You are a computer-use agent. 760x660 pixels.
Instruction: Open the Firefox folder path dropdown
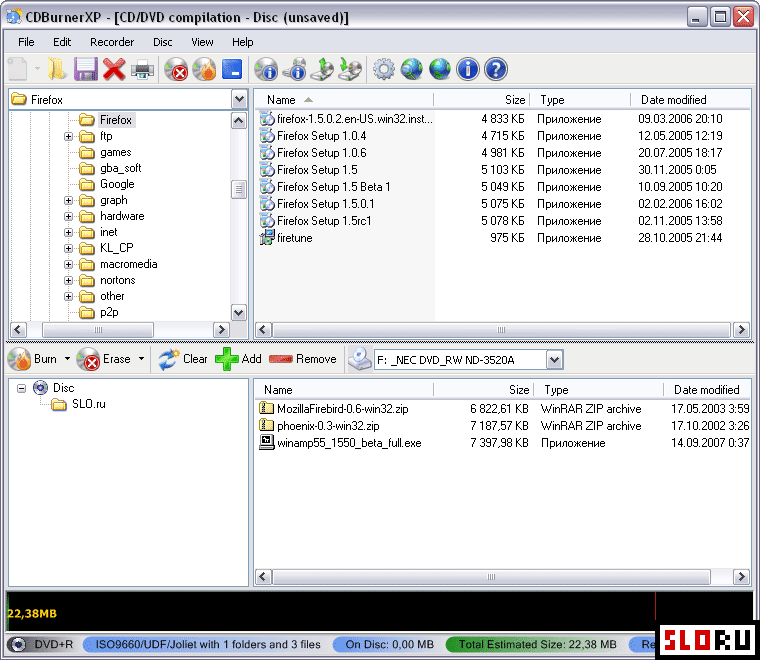[x=239, y=99]
